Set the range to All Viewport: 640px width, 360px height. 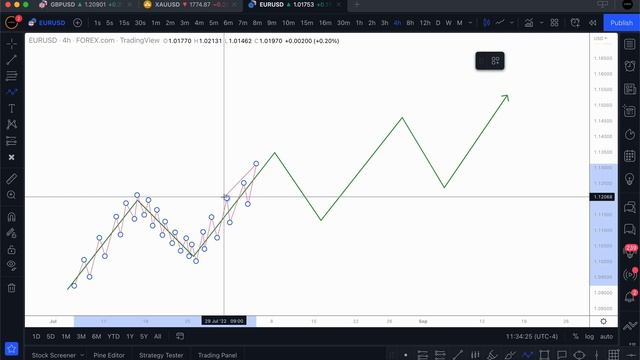(158, 337)
